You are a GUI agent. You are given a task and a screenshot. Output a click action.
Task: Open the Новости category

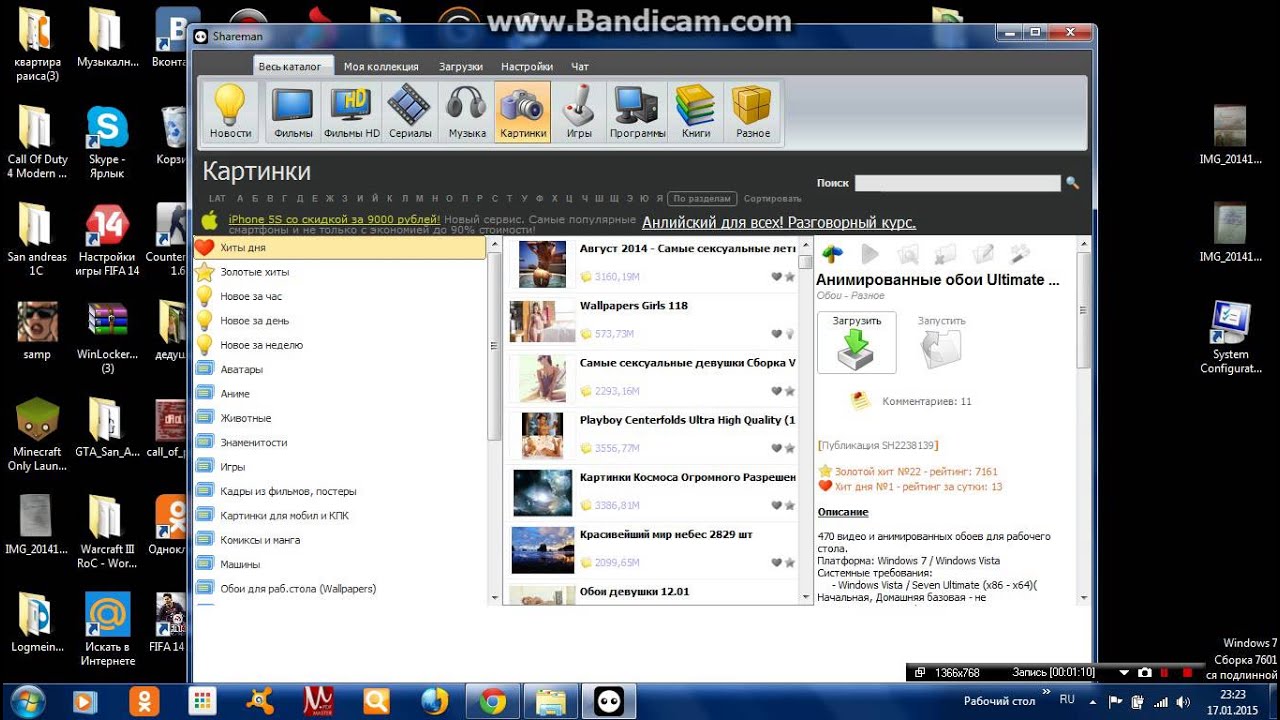(x=230, y=111)
